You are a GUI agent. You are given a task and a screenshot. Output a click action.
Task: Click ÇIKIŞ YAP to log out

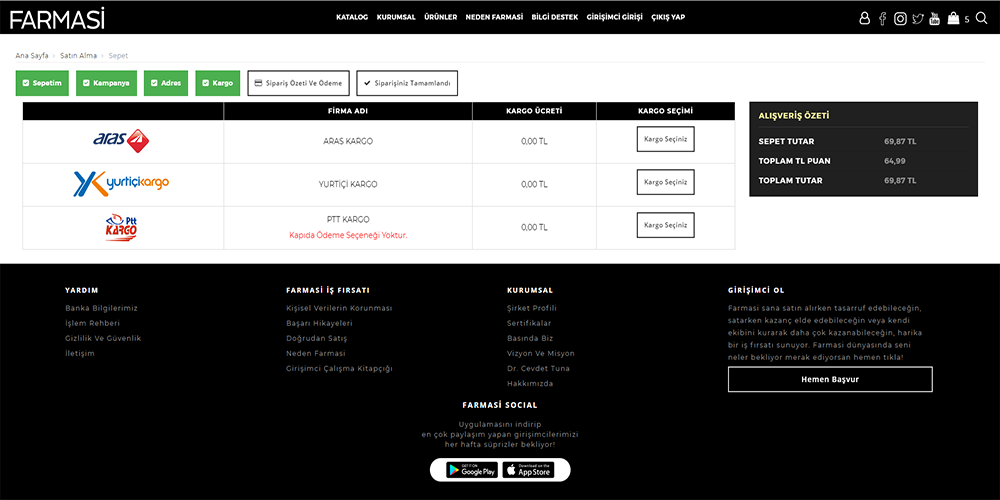click(x=668, y=17)
